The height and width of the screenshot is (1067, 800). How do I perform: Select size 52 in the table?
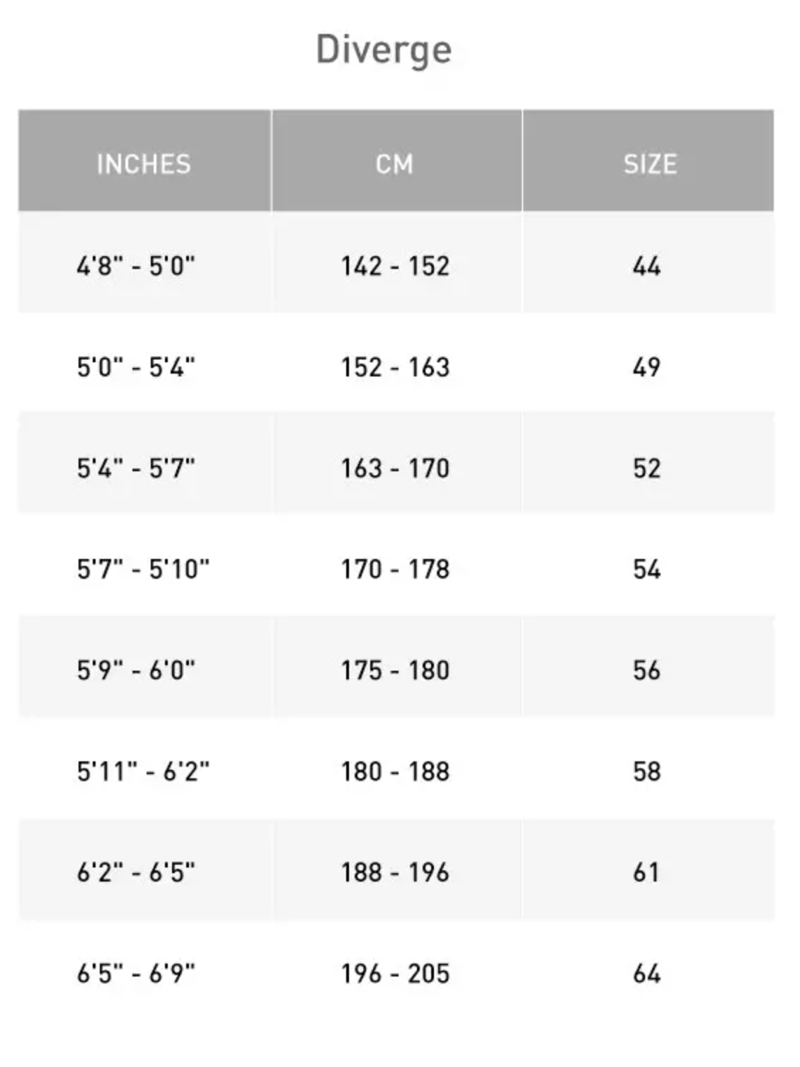pyautogui.click(x=647, y=469)
